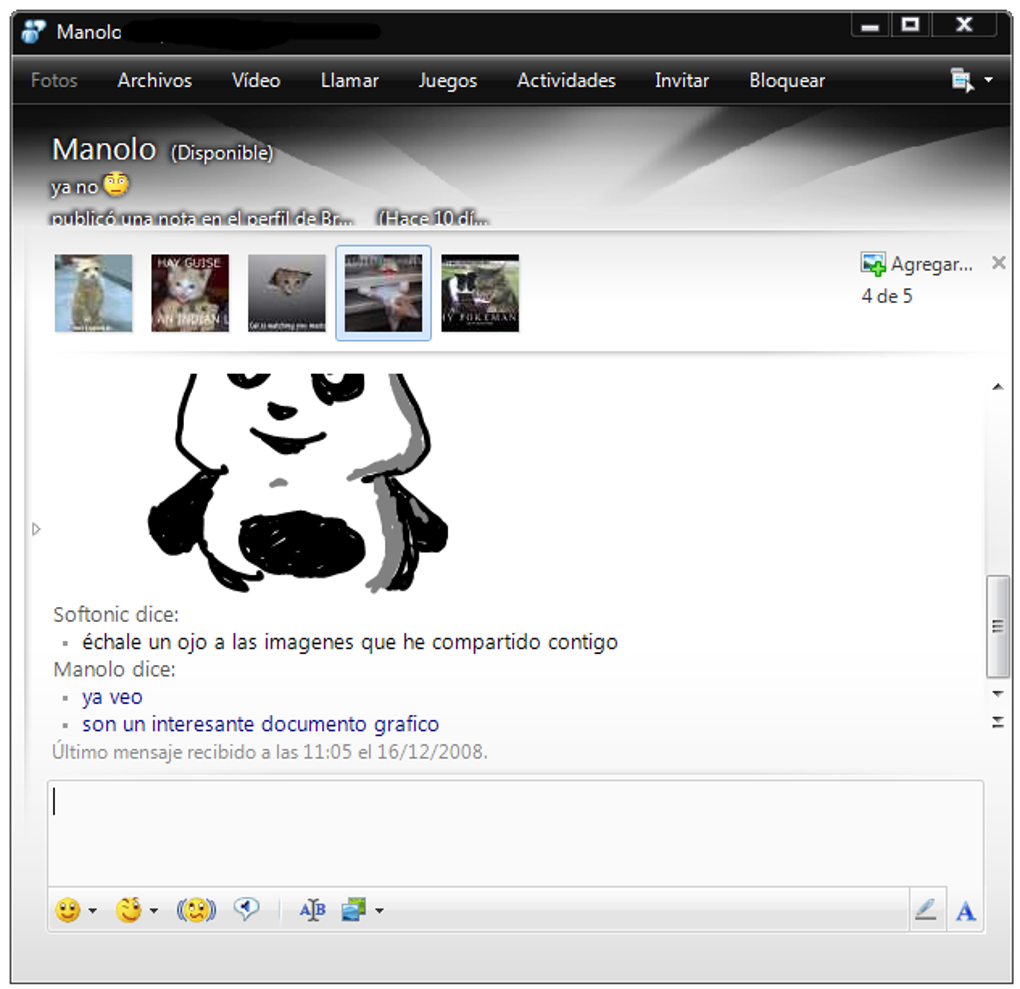This screenshot has height=989, width=1020.
Task: Click the add-photo icon beside Agregar
Action: [x=873, y=264]
